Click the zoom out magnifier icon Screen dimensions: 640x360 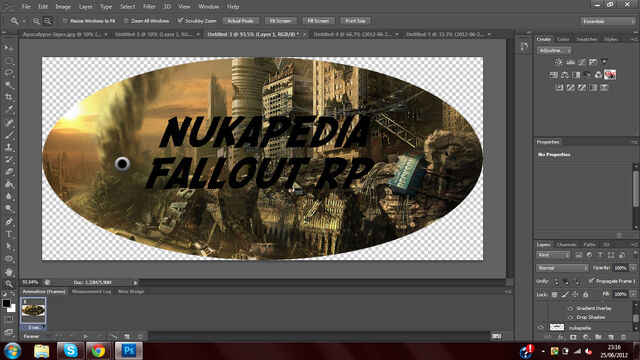pyautogui.click(x=48, y=21)
